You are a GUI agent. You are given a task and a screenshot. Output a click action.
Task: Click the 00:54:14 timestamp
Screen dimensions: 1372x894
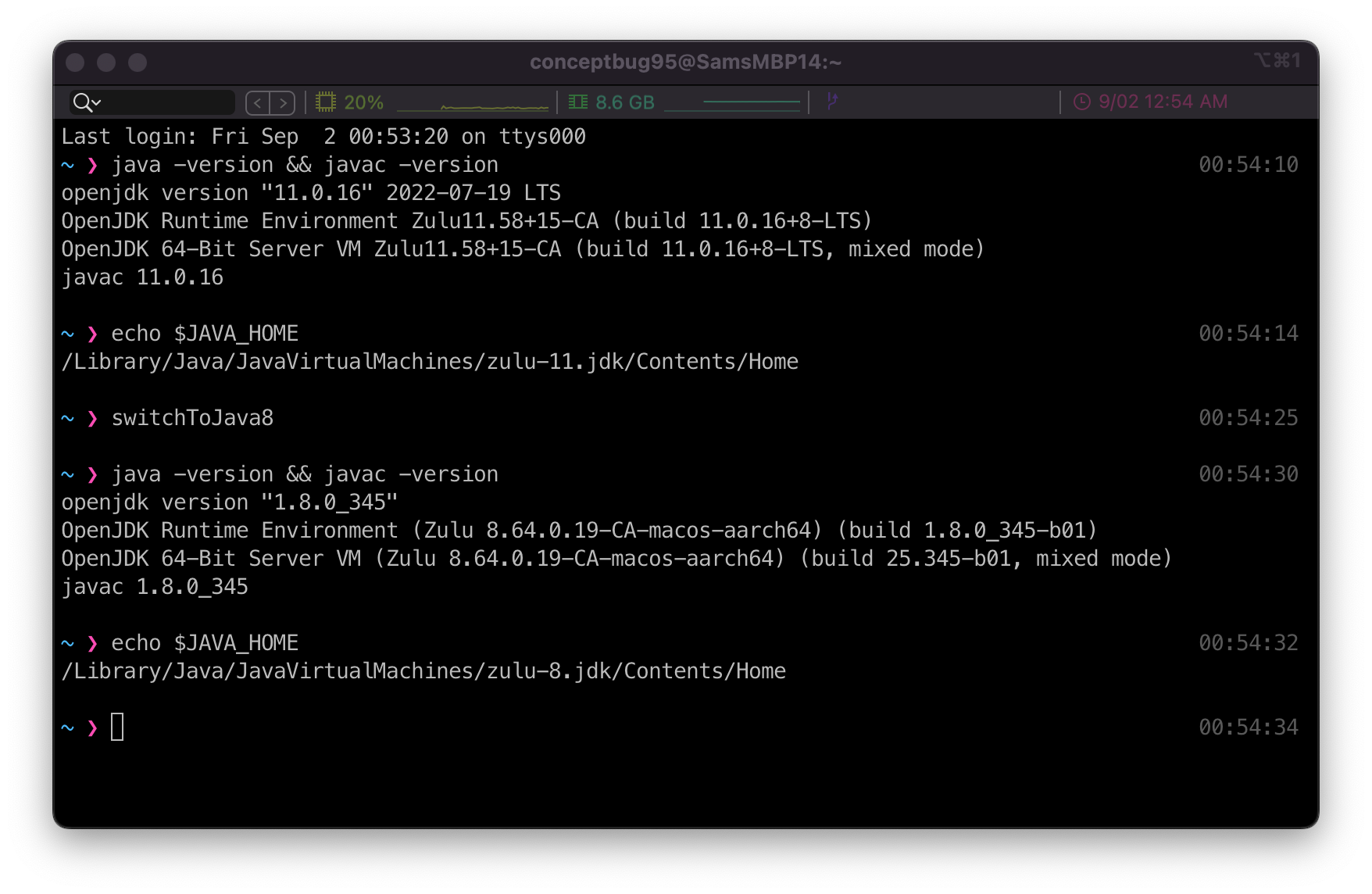[x=1249, y=334]
